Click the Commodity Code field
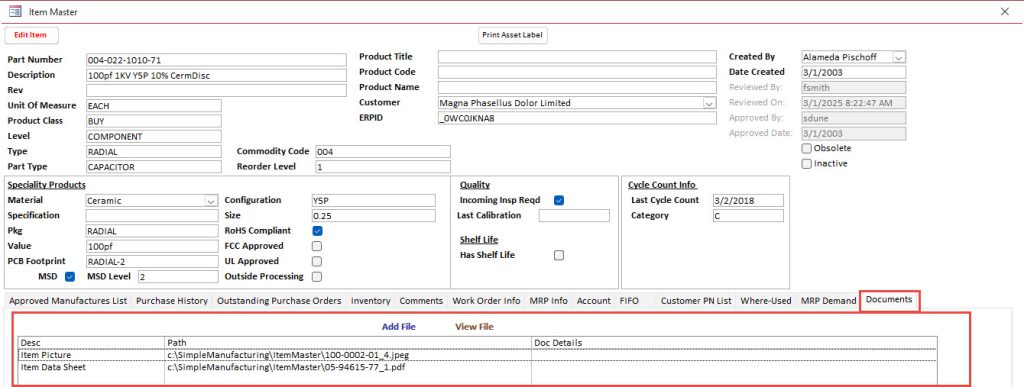This screenshot has width=1024, height=387. point(382,151)
